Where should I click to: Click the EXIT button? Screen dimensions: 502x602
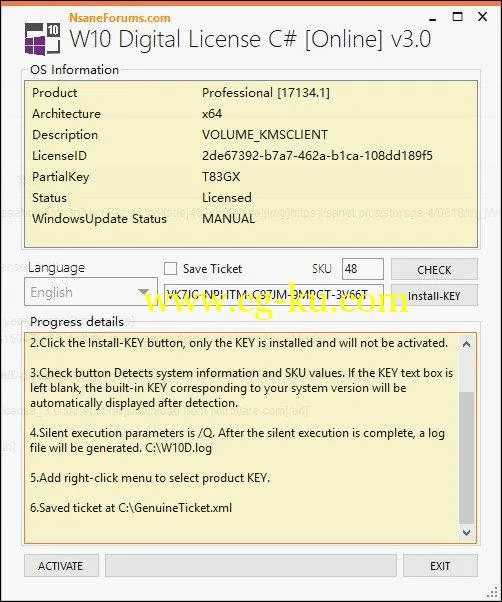tap(440, 566)
